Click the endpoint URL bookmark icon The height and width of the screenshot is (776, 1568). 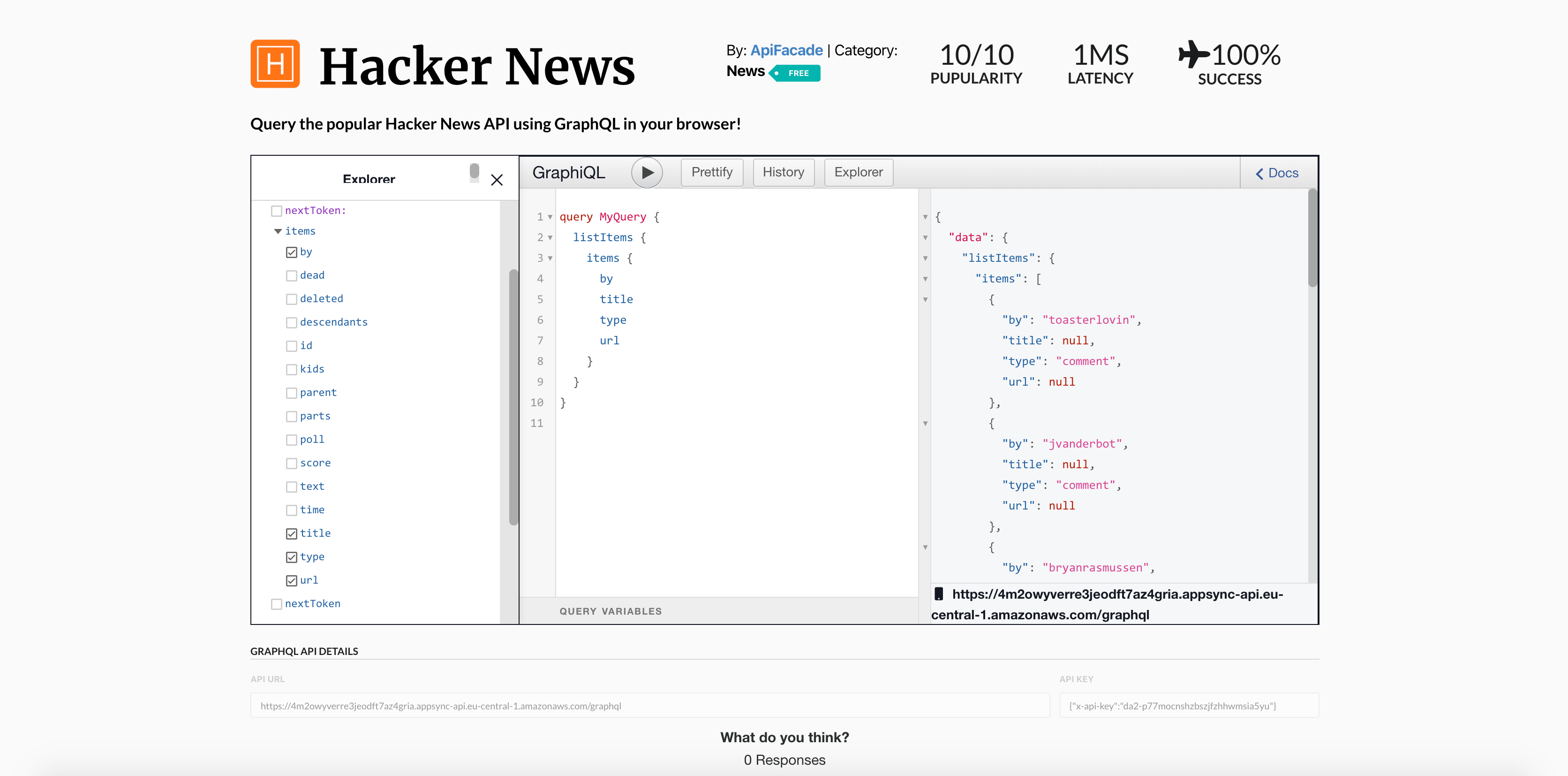pyautogui.click(x=939, y=594)
